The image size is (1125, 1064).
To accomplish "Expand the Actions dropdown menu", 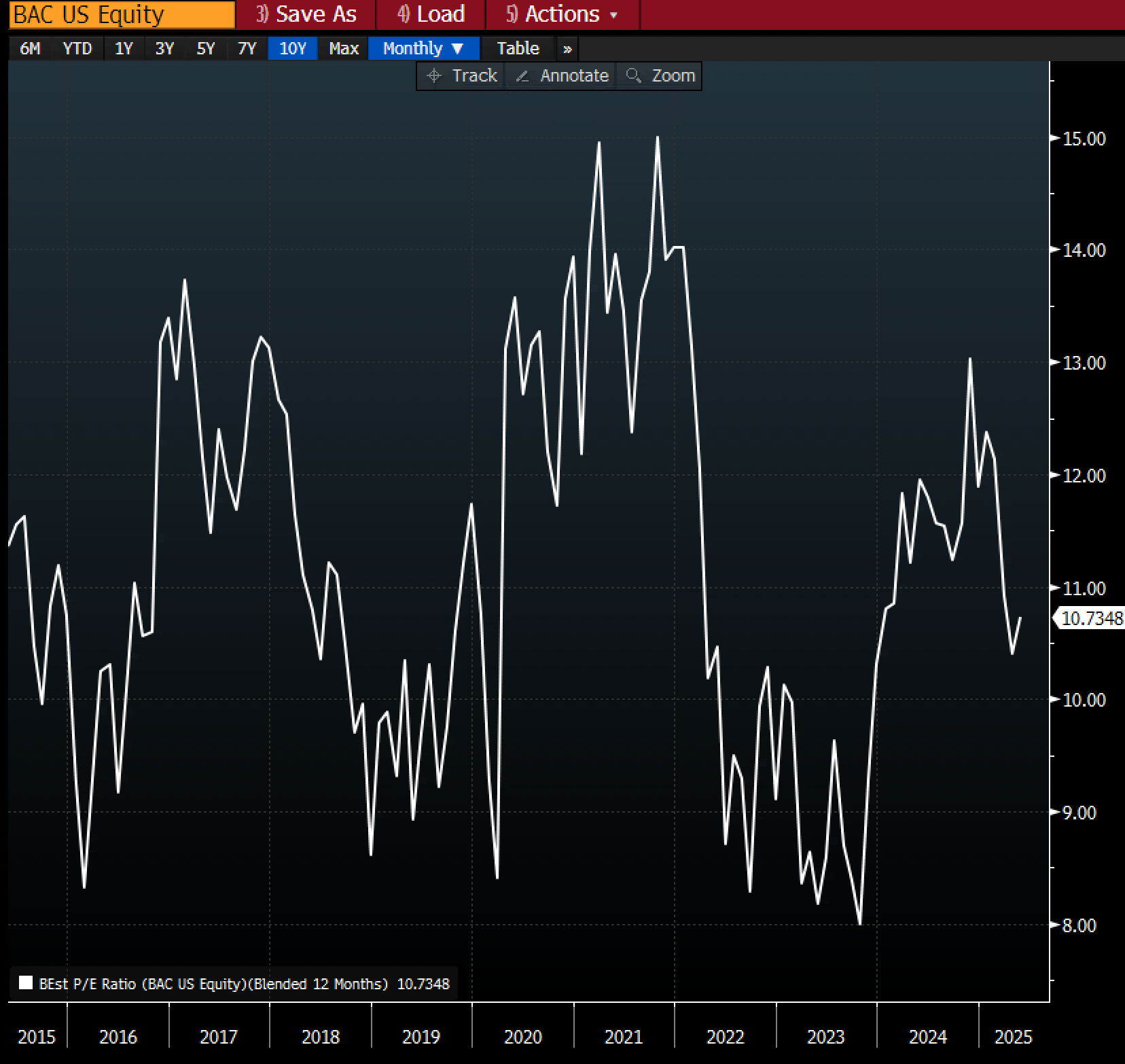I will tap(562, 14).
